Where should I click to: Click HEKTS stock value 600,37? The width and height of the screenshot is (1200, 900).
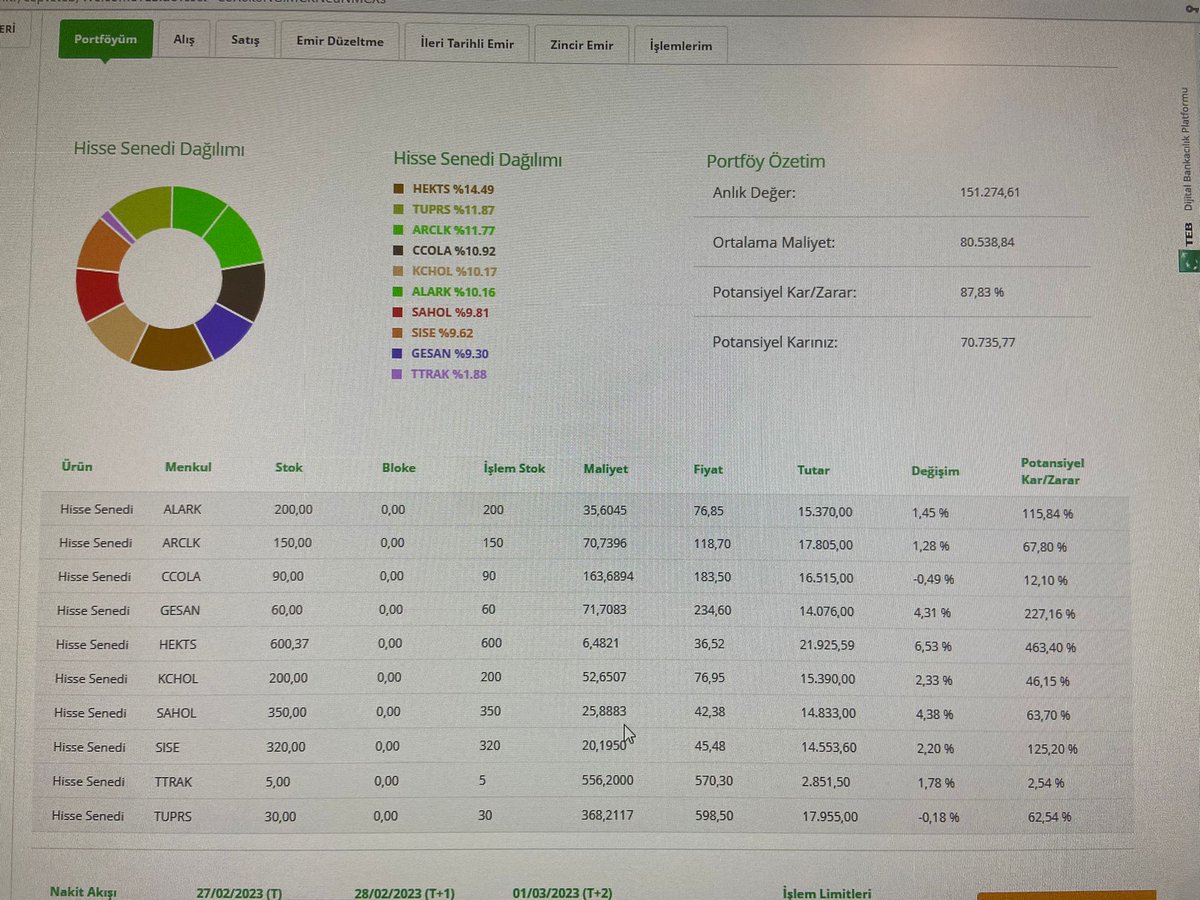point(290,644)
